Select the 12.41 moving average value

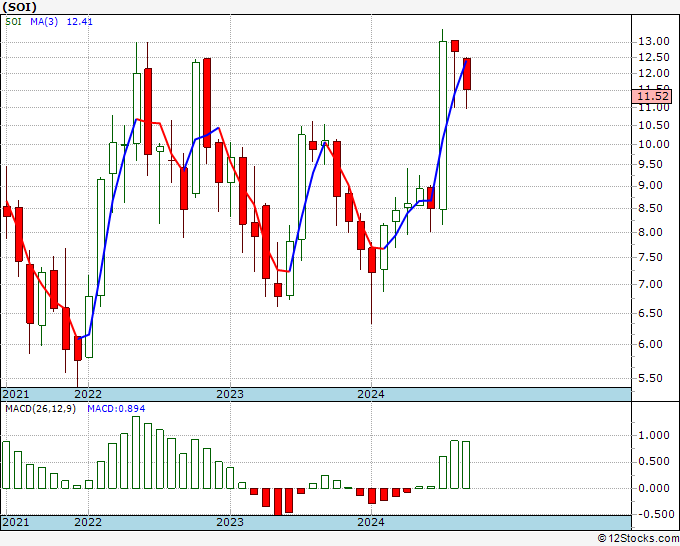point(79,22)
